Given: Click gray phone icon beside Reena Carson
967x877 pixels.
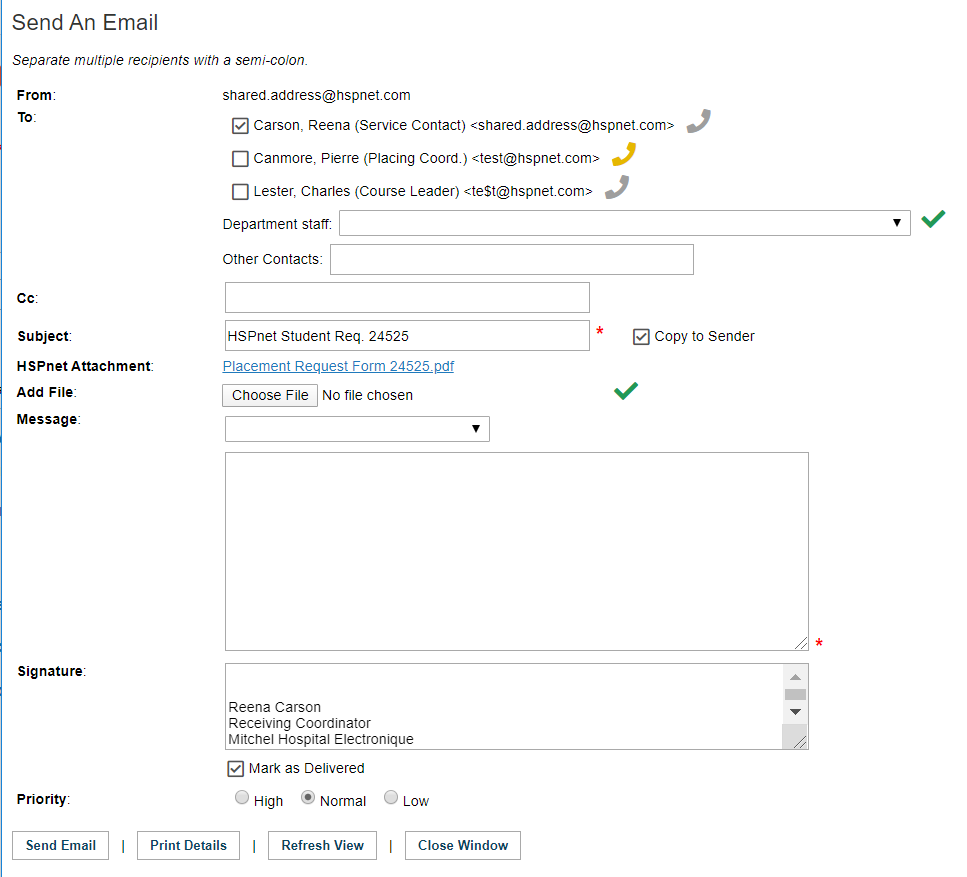Looking at the screenshot, I should (x=699, y=121).
